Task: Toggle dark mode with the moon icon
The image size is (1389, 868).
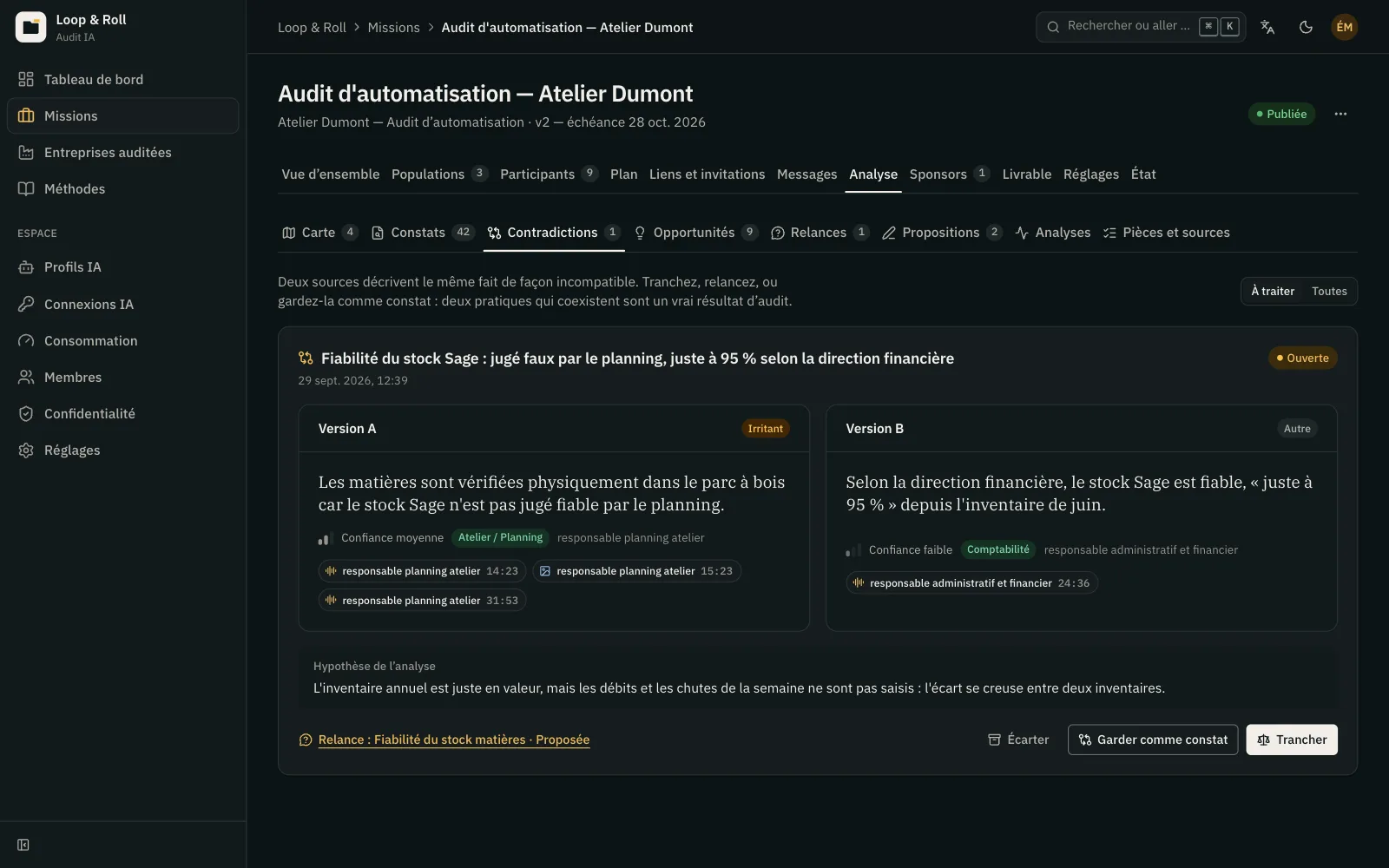Action: 1306,27
